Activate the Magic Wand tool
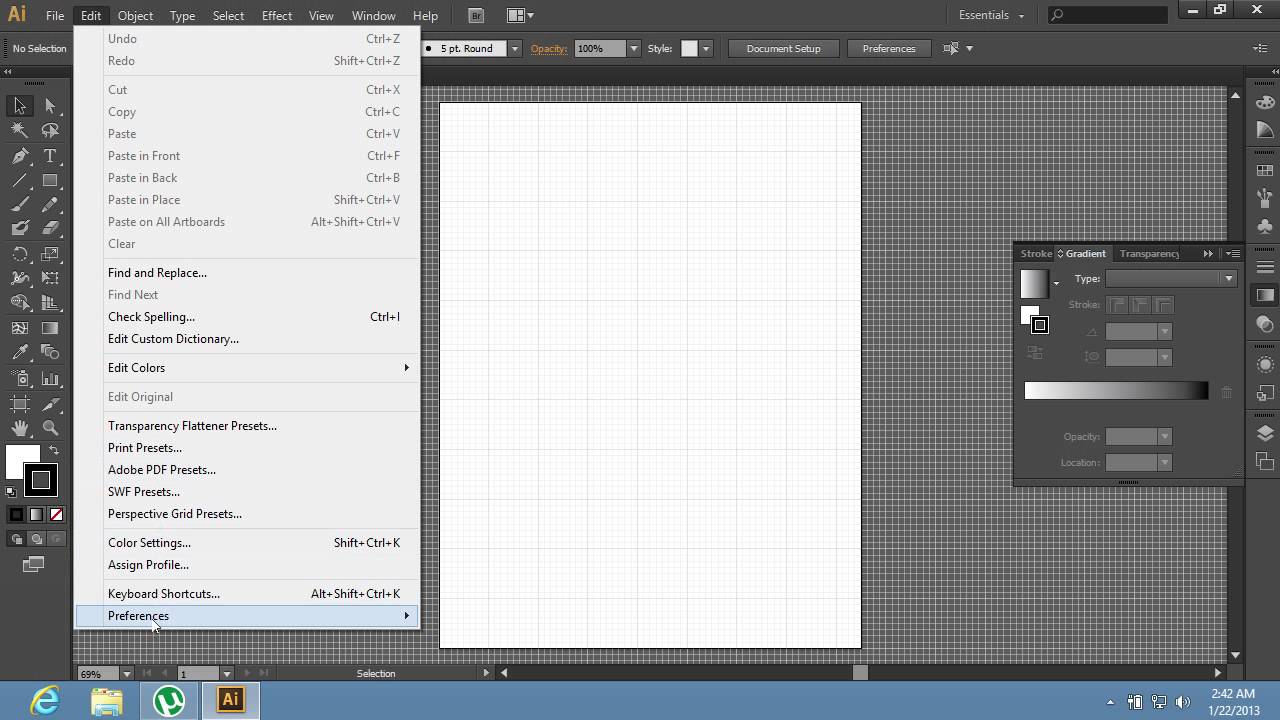Image resolution: width=1280 pixels, height=720 pixels. coord(20,130)
